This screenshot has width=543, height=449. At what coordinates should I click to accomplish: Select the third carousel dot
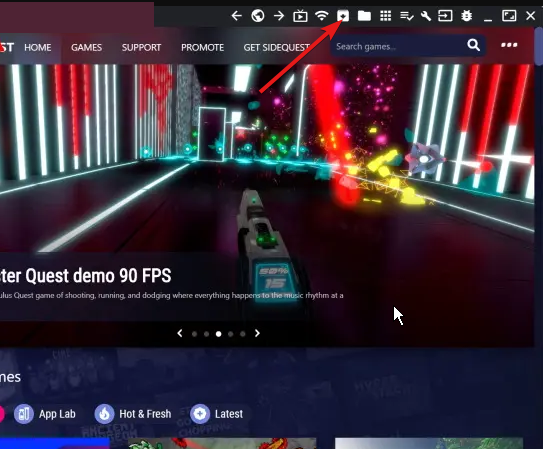coord(219,334)
